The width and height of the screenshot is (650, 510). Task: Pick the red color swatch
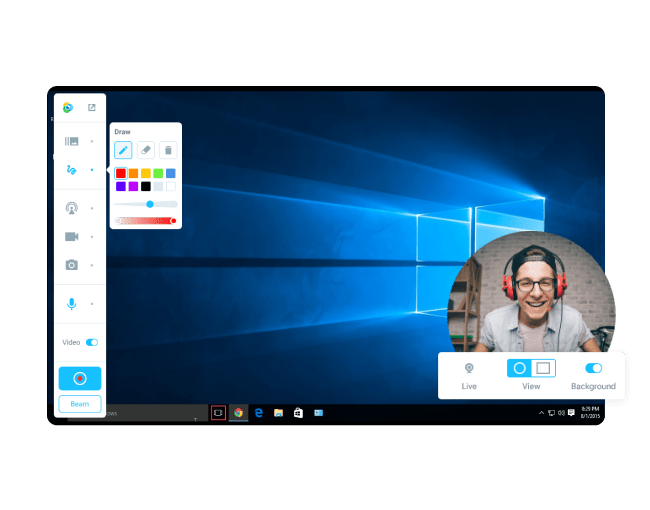tap(121, 173)
